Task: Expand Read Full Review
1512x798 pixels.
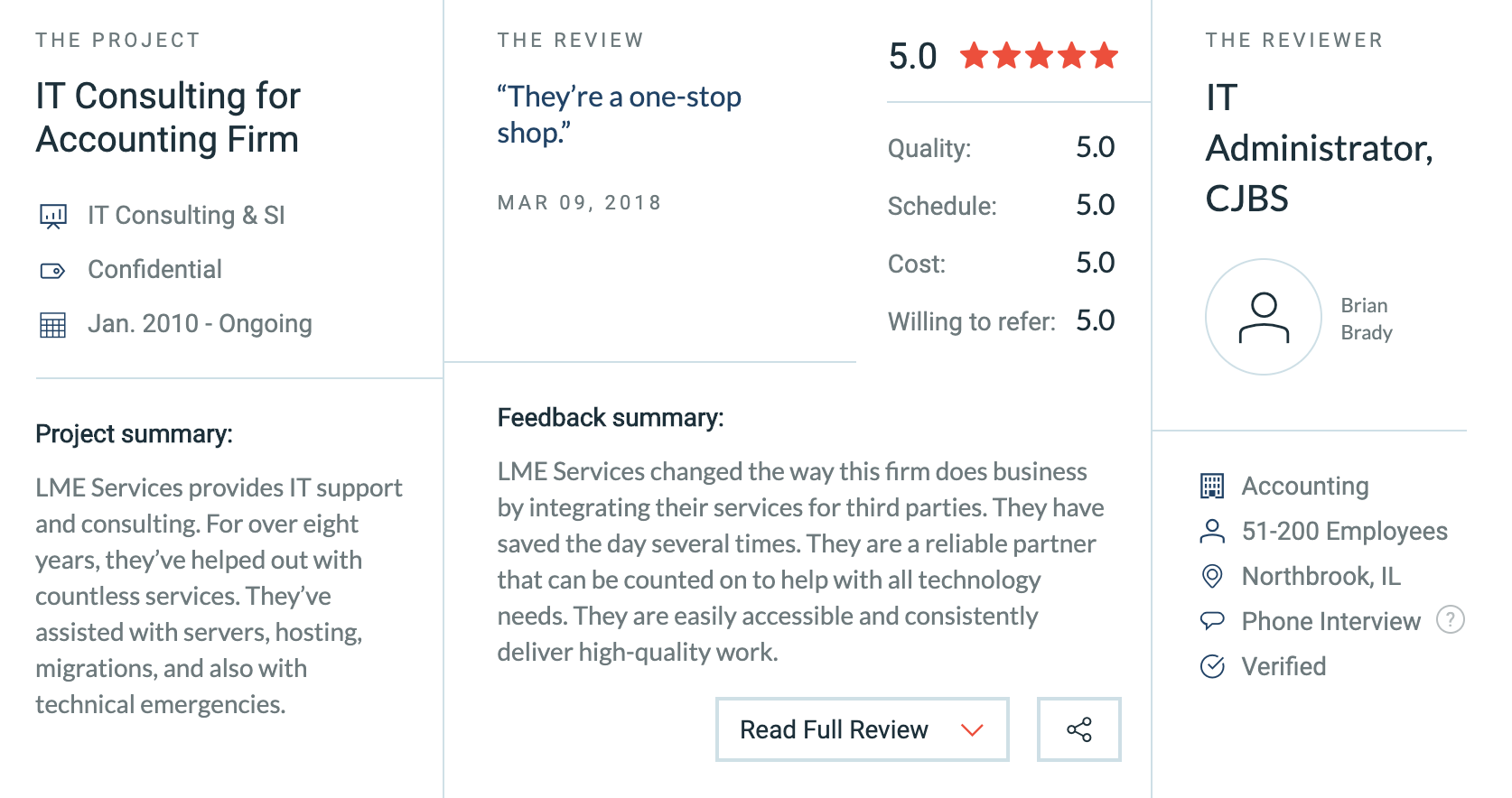Action: click(x=863, y=729)
